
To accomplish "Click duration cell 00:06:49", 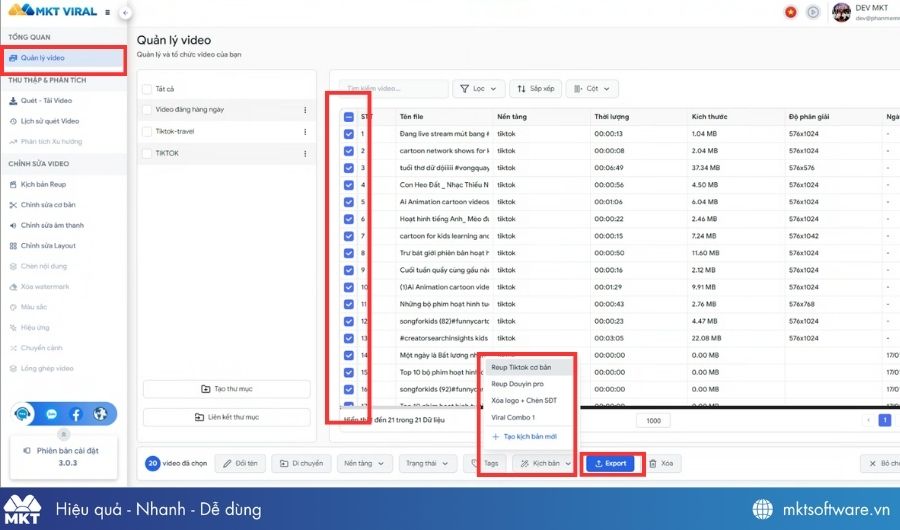I will [x=609, y=168].
